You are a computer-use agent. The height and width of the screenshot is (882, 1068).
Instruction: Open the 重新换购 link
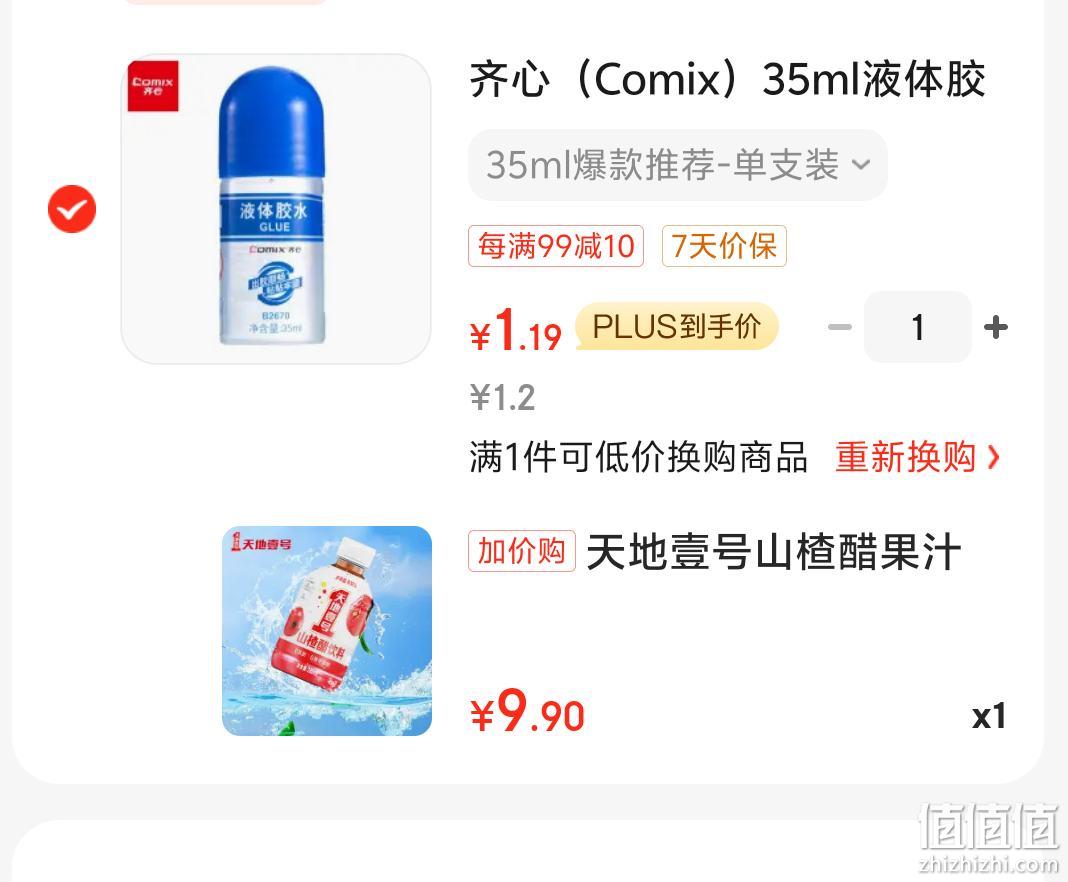pos(905,457)
